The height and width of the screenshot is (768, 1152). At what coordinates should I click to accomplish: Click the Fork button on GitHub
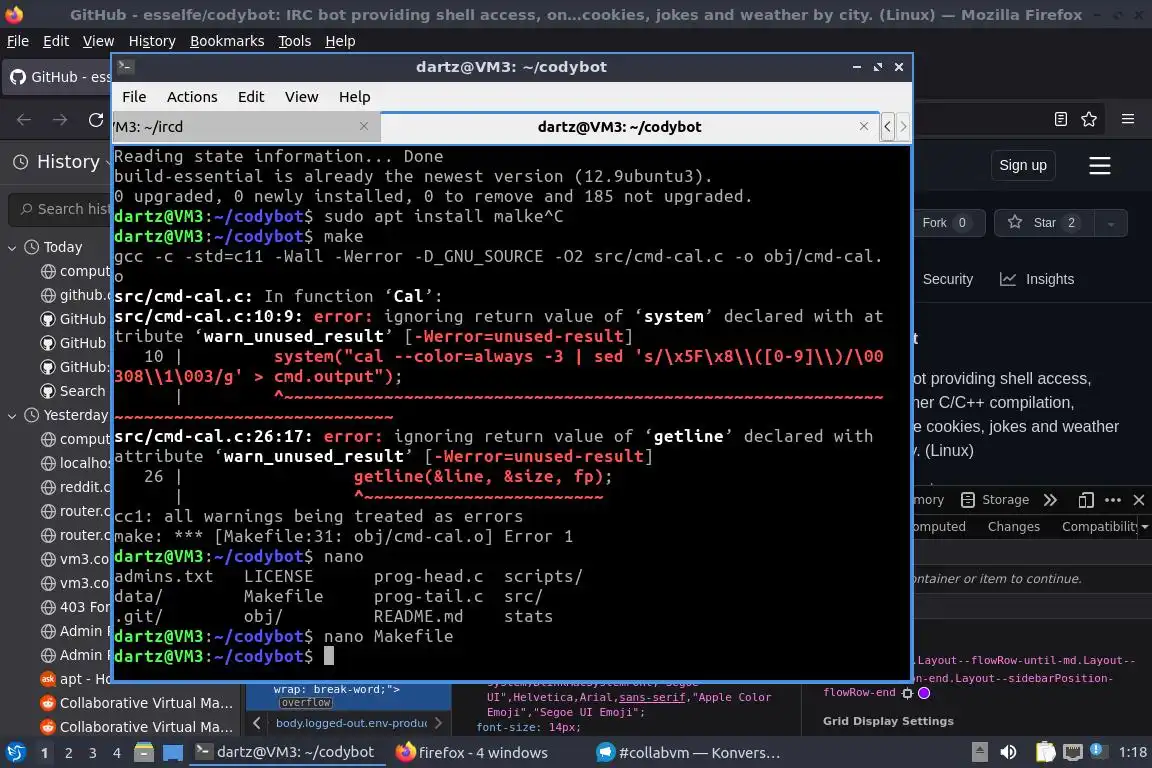coord(948,223)
